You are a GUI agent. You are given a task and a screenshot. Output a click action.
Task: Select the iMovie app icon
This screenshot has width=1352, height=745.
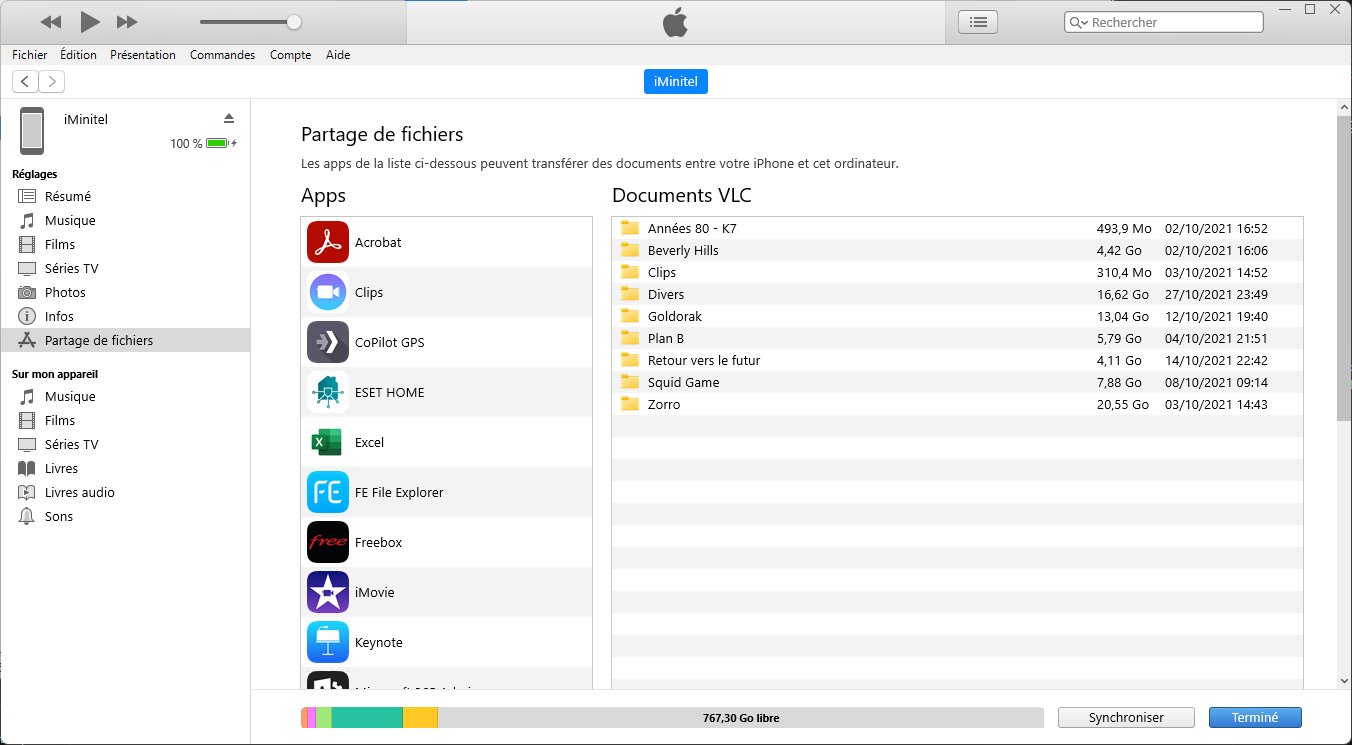[x=328, y=592]
